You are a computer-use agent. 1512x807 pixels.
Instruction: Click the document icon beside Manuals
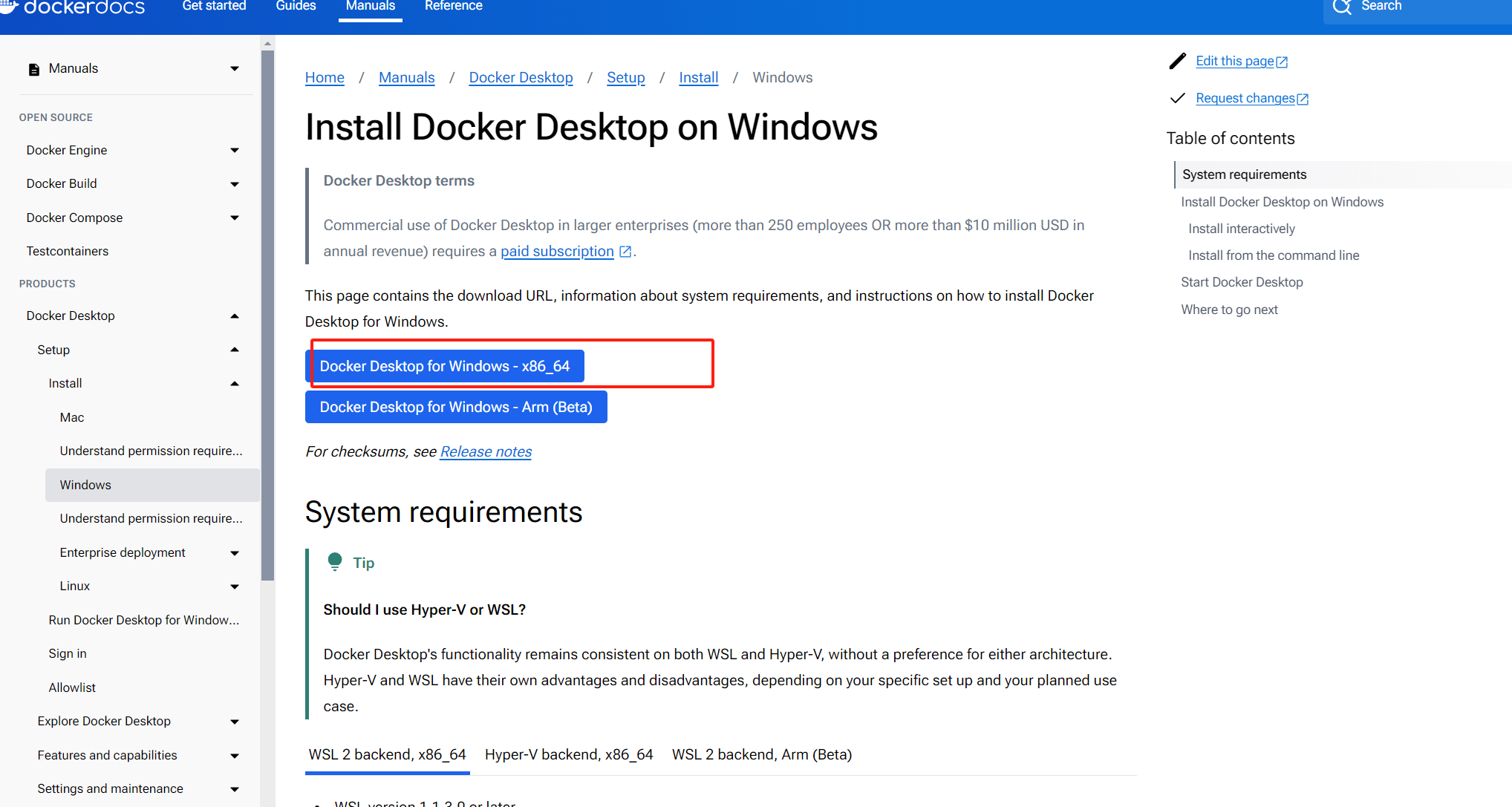pyautogui.click(x=33, y=68)
